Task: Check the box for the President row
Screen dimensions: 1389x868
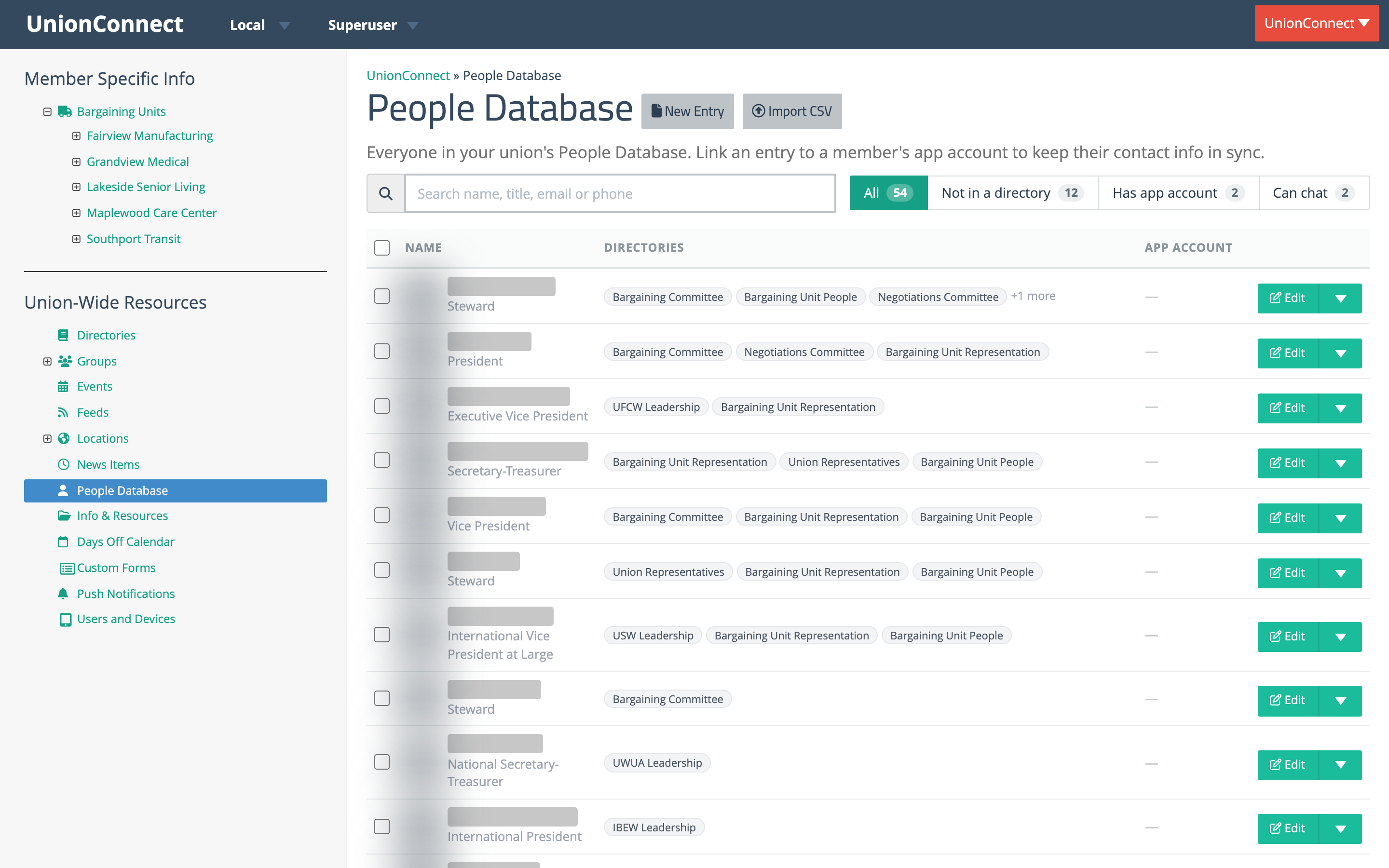Action: tap(381, 352)
